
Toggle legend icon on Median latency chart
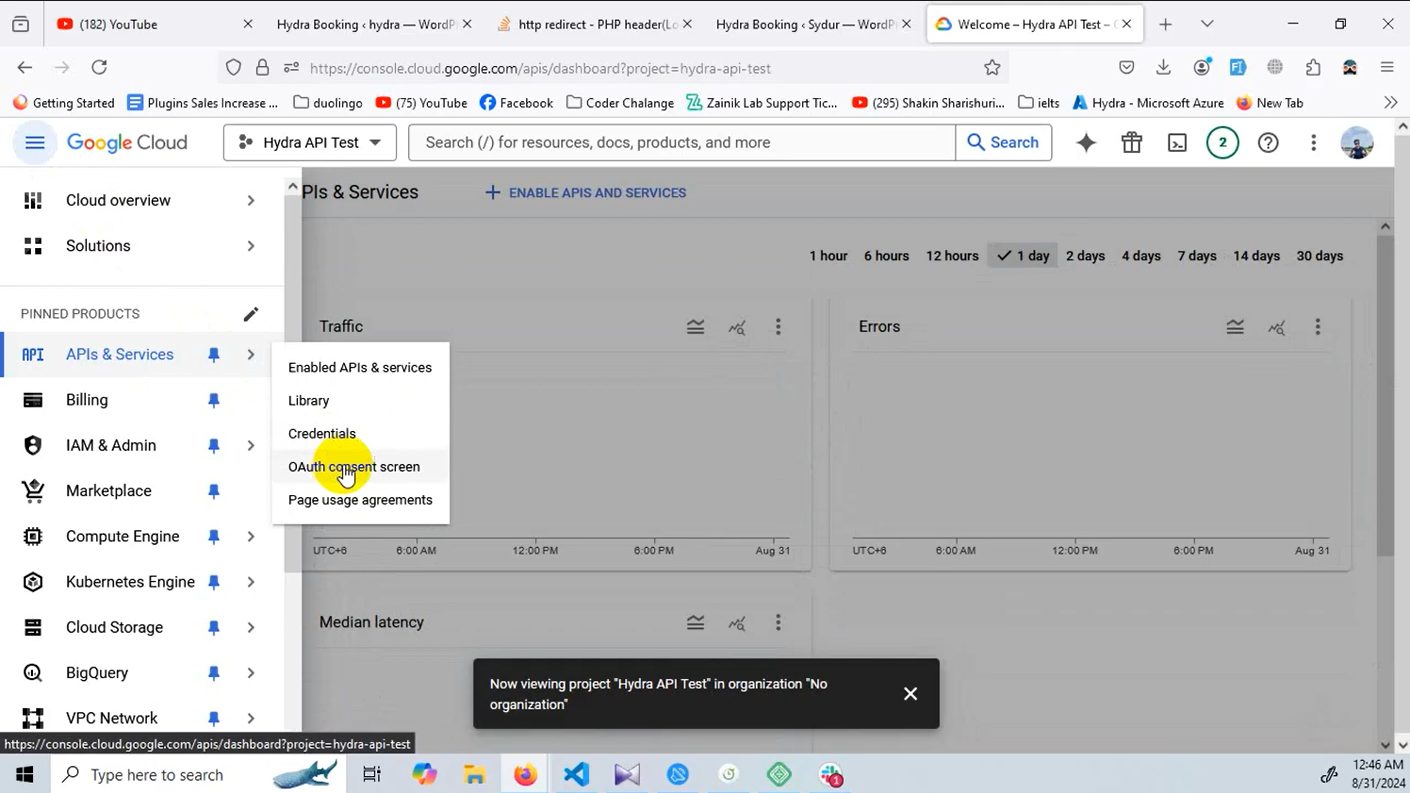pyautogui.click(x=696, y=623)
